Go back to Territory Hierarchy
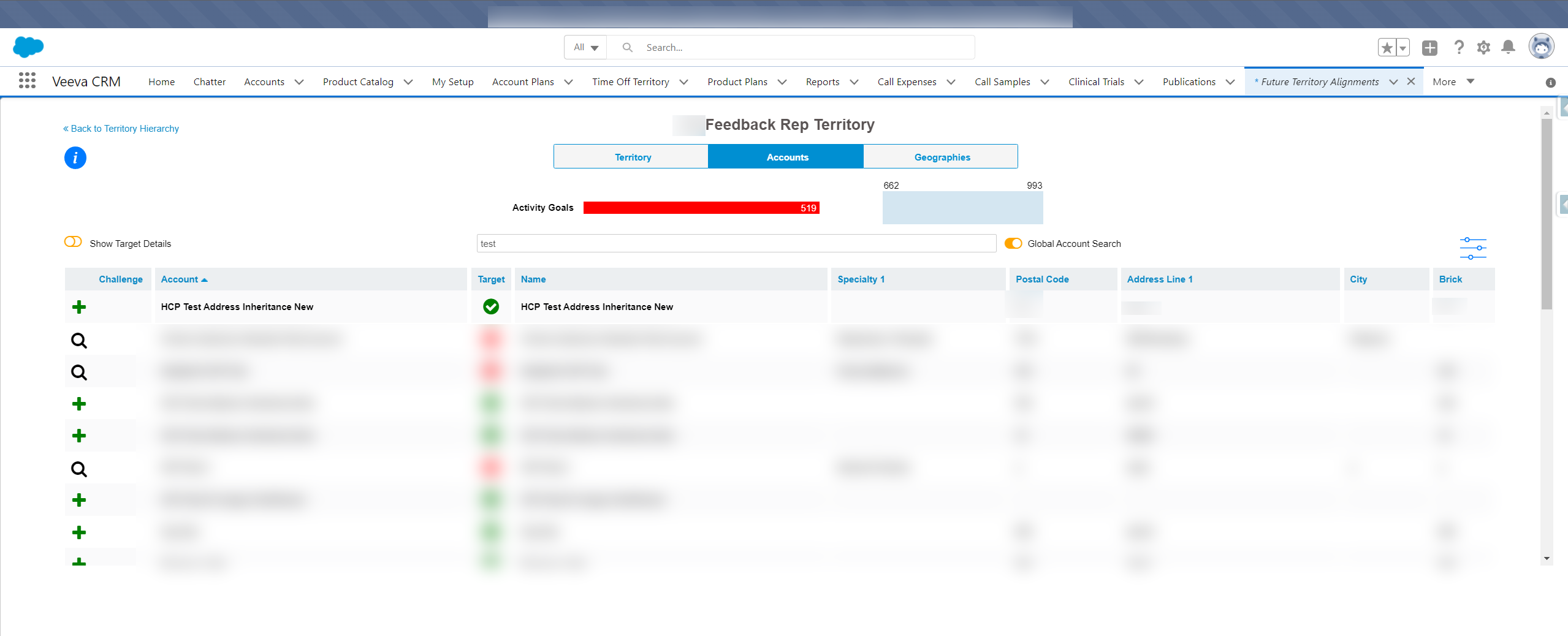Viewport: 1568px width, 636px height. [121, 129]
